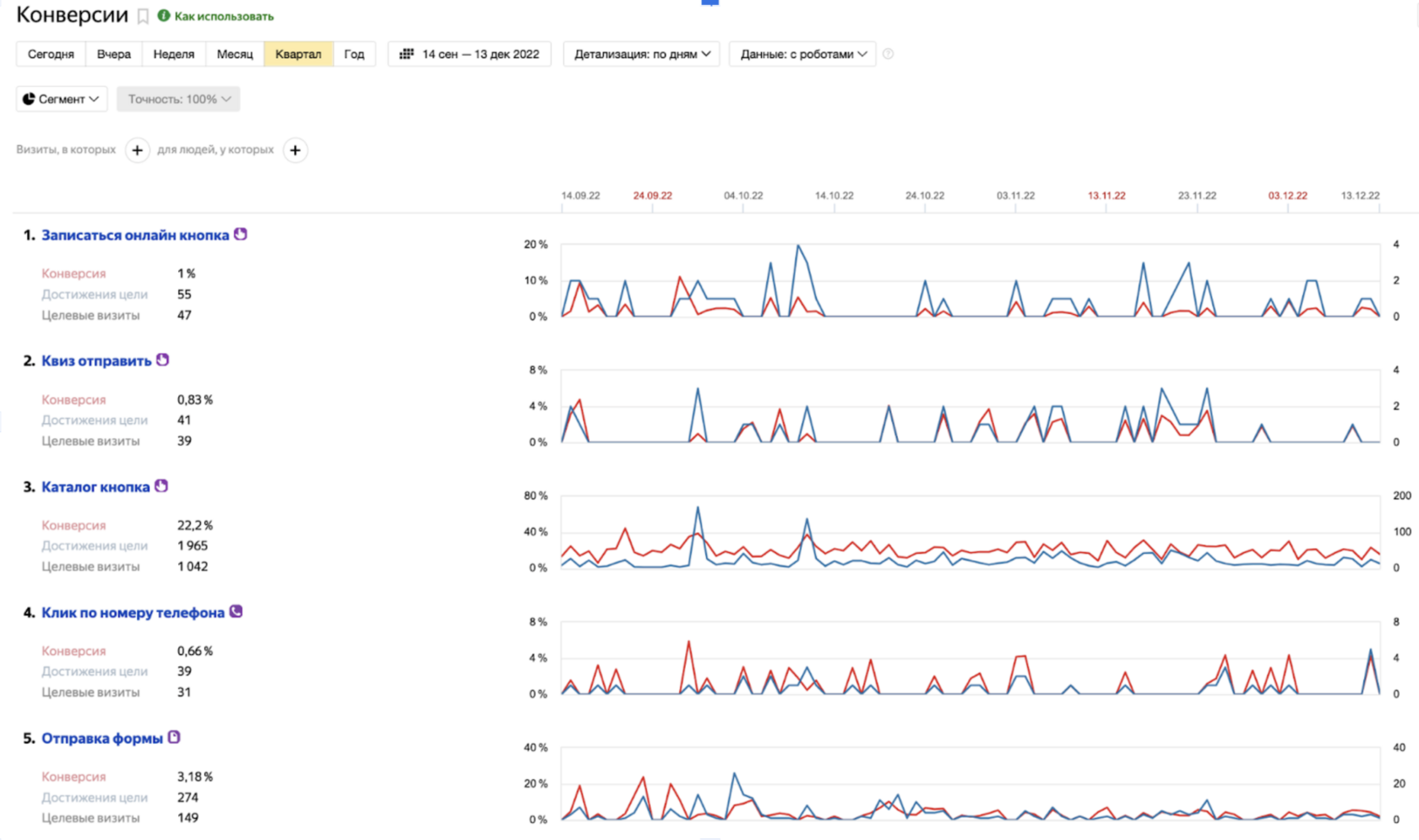1419x840 pixels.
Task: Choose the Год period
Action: pos(354,54)
